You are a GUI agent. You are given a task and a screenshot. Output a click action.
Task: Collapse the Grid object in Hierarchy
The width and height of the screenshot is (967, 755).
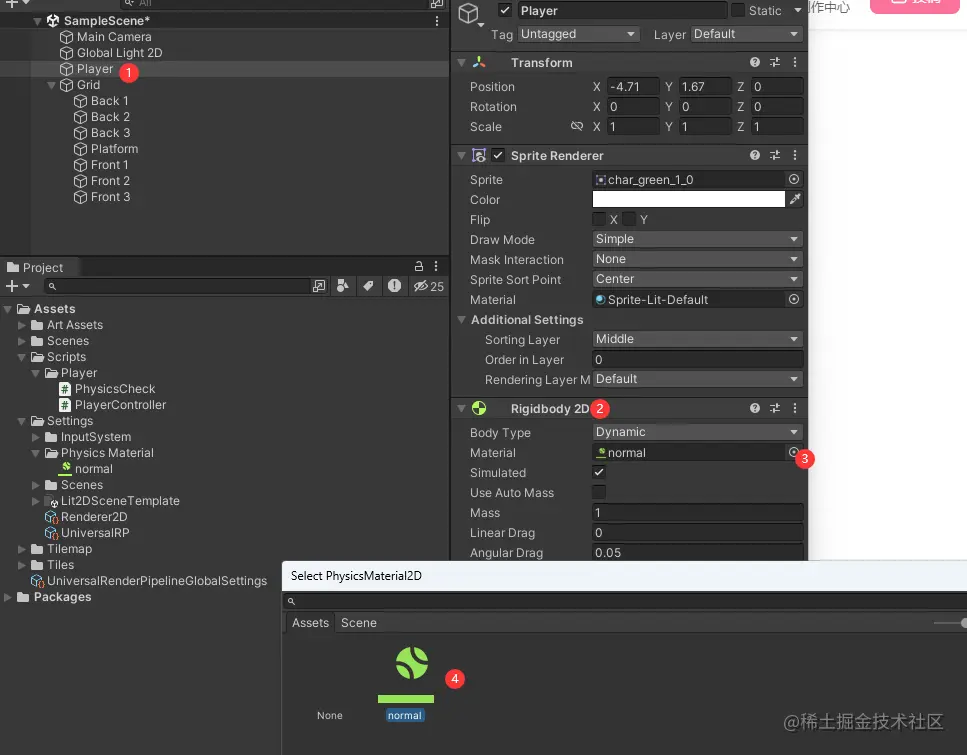tap(52, 85)
